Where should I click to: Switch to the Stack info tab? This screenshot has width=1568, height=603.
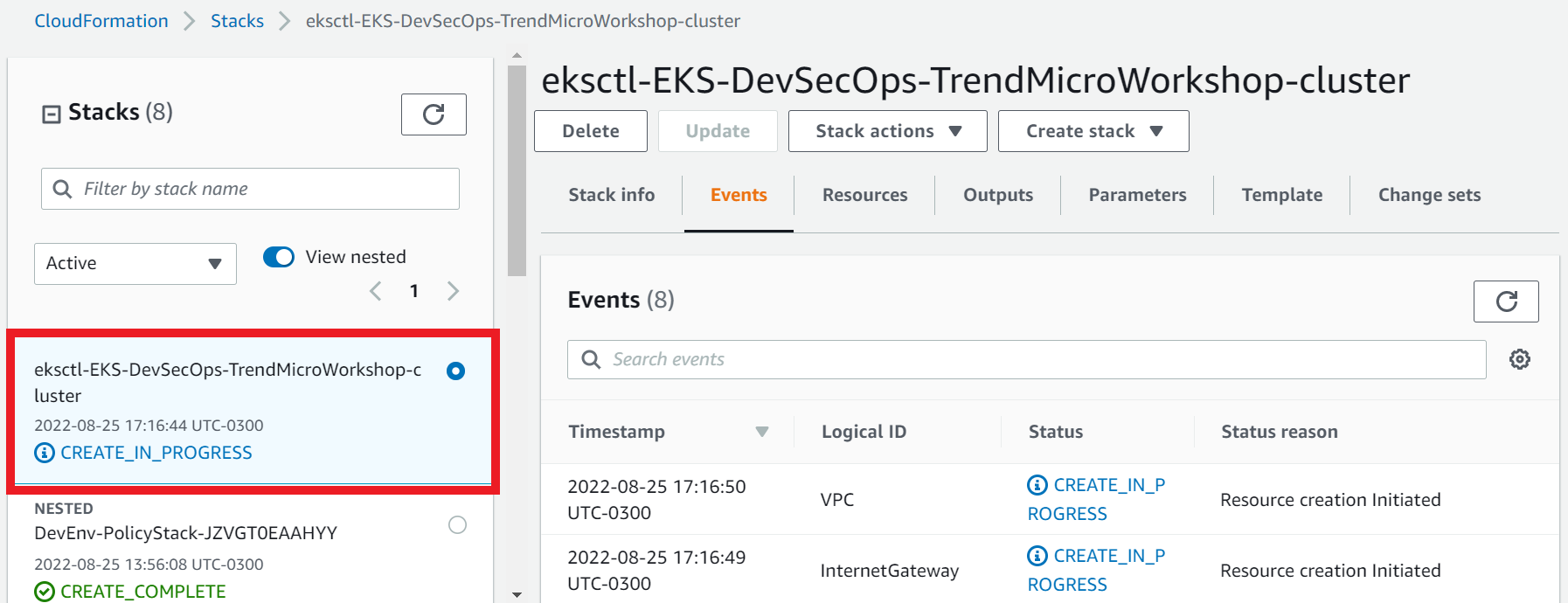click(x=612, y=195)
